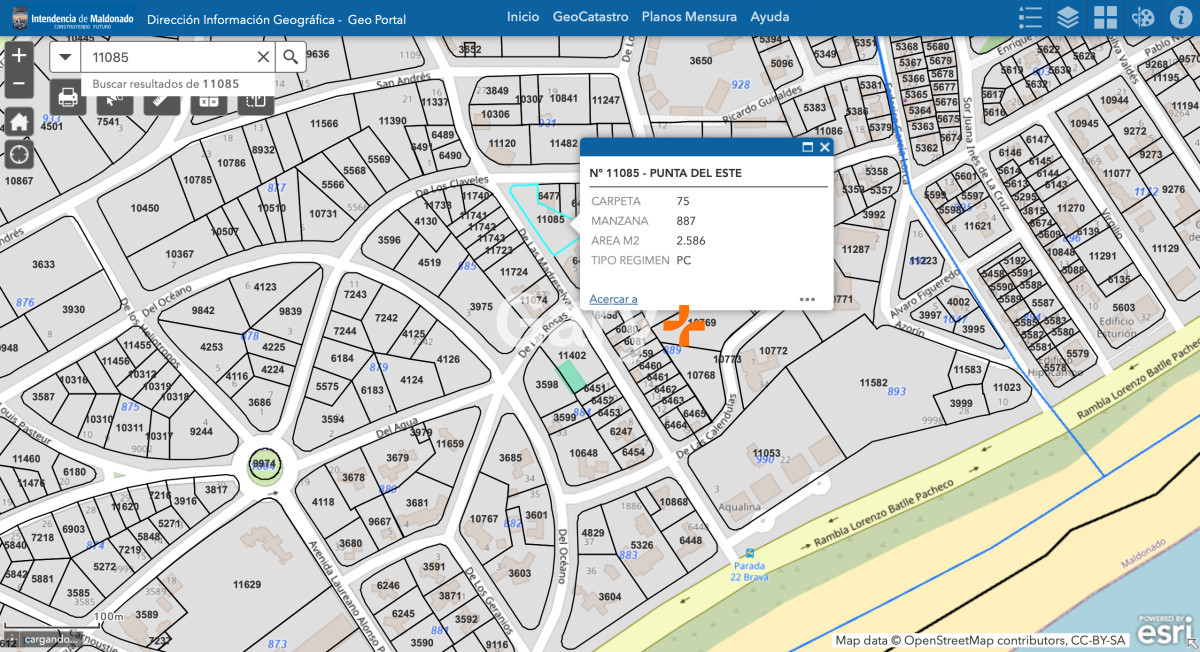Expand the search source dropdown arrow
This screenshot has height=652, width=1200.
(x=66, y=57)
